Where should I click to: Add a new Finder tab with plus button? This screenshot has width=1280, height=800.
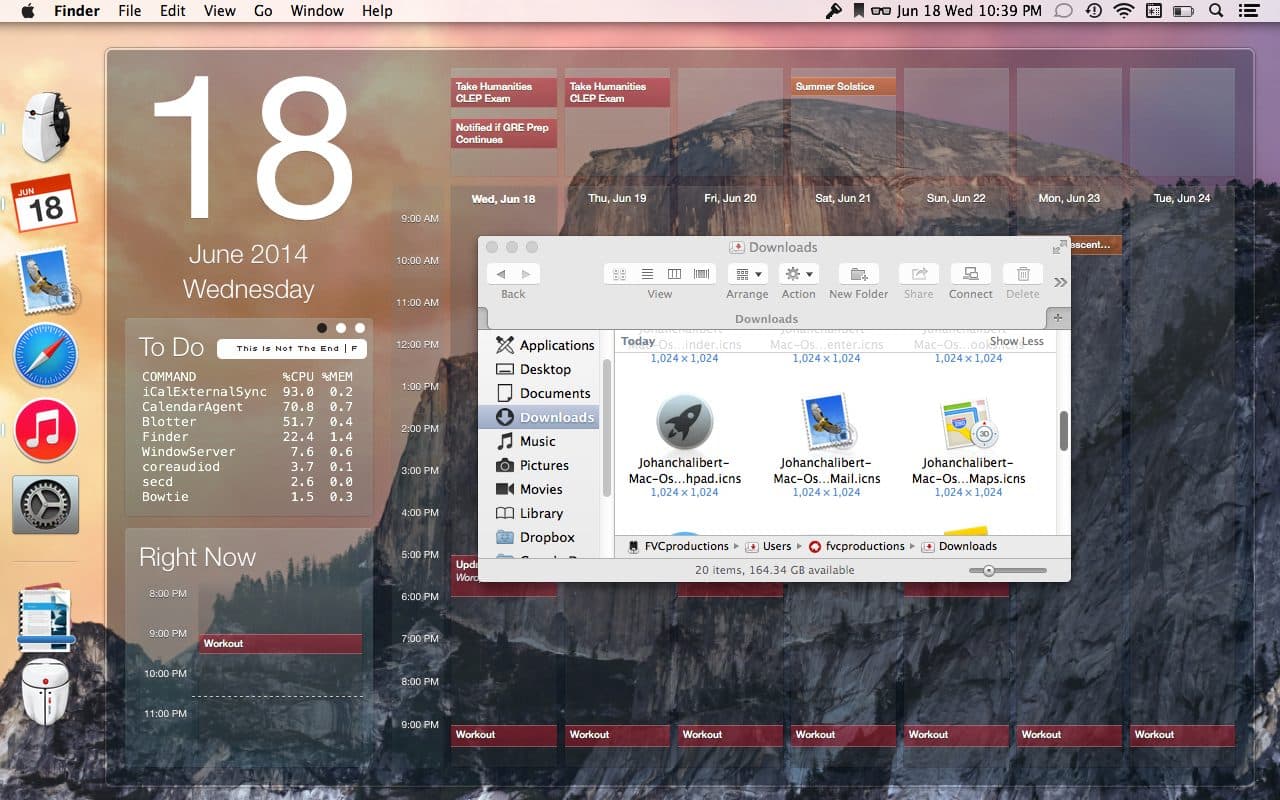point(1058,318)
